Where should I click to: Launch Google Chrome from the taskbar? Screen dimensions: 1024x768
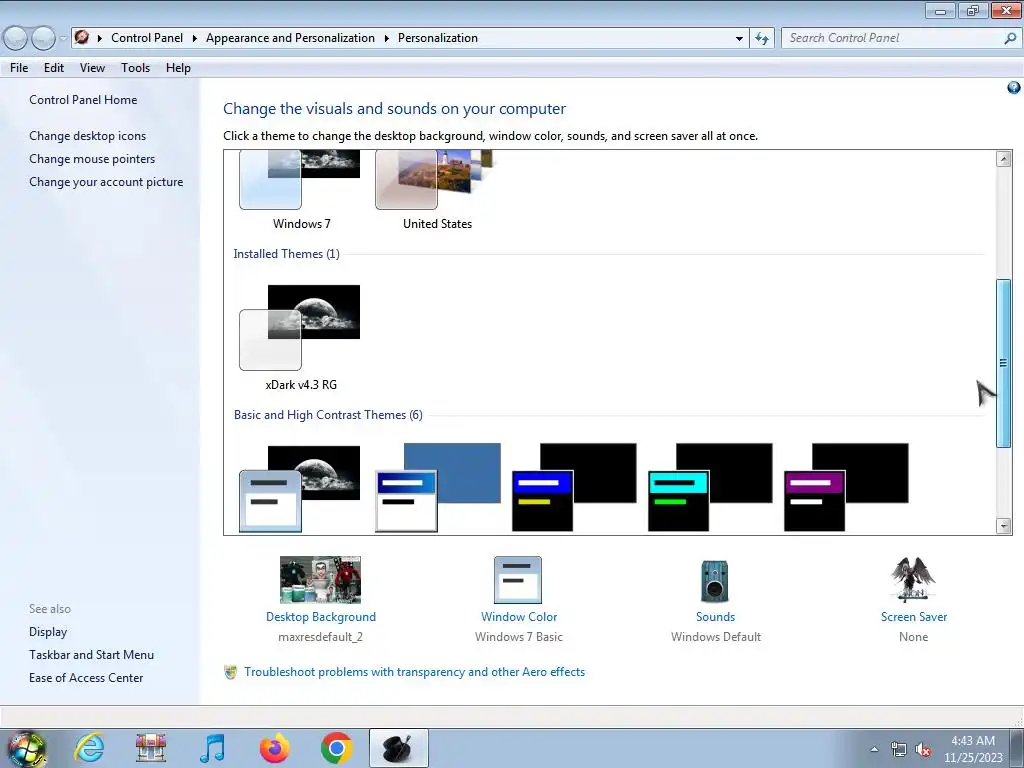(x=336, y=748)
